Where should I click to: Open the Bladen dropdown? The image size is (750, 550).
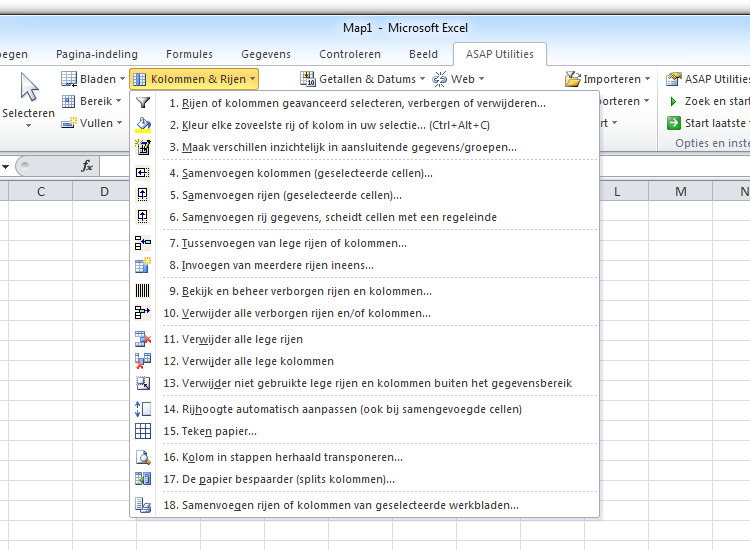(x=93, y=79)
